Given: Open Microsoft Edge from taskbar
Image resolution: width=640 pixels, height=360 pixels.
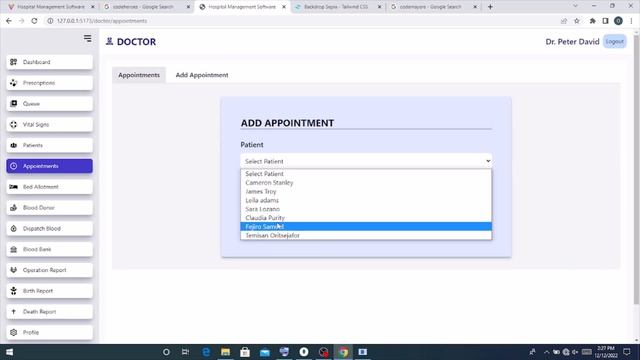Looking at the screenshot, I should pyautogui.click(x=206, y=352).
